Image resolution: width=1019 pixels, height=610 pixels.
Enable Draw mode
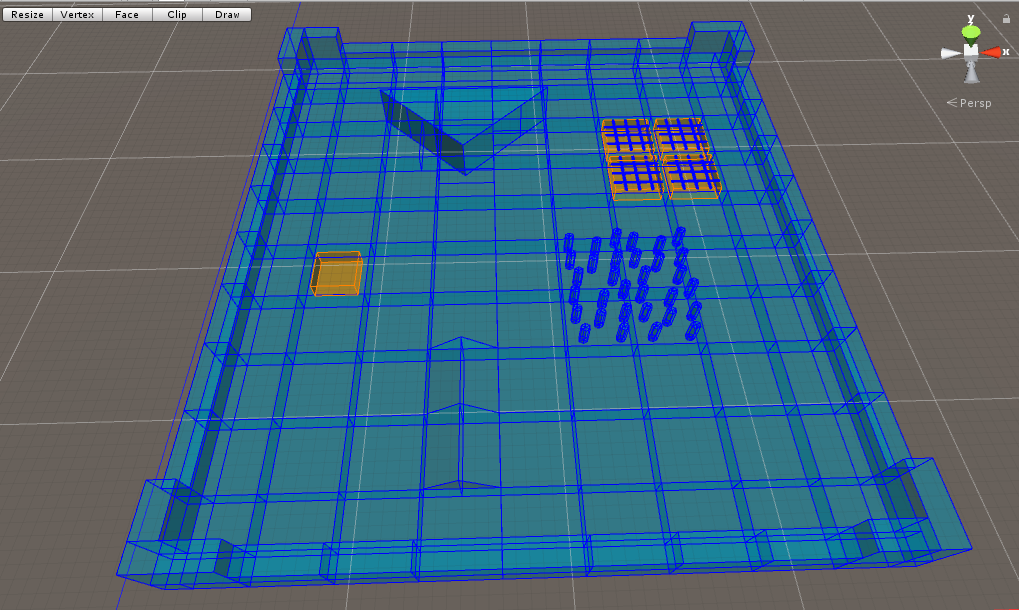(227, 15)
